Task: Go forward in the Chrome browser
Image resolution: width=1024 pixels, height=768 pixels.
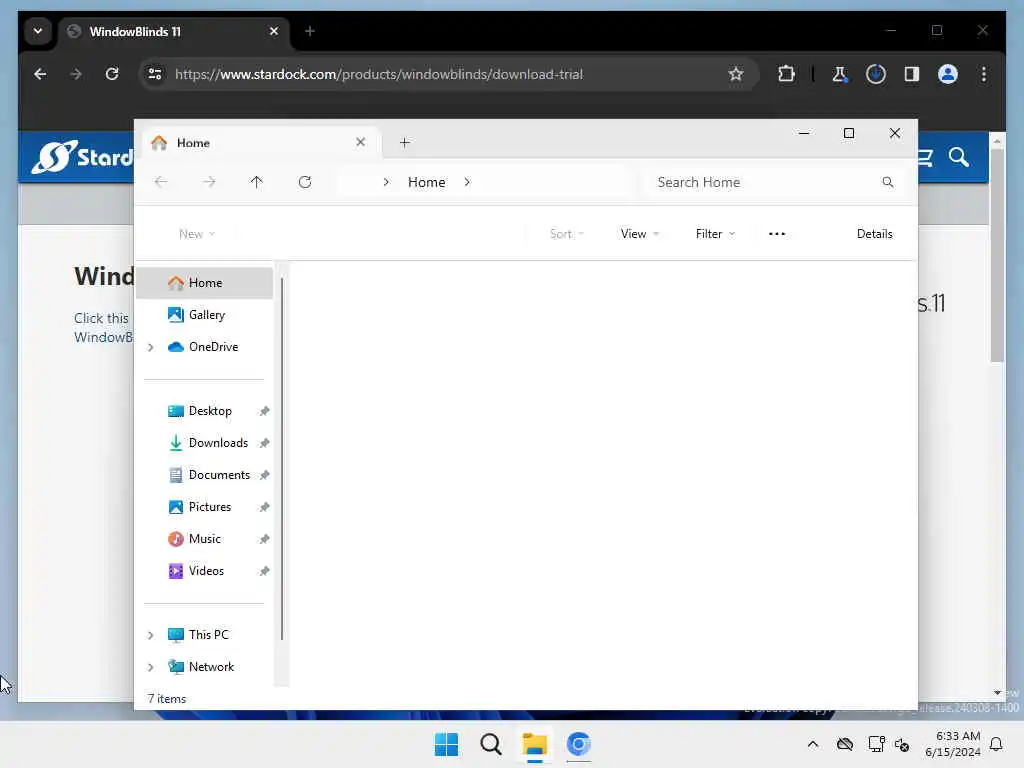Action: tap(76, 74)
